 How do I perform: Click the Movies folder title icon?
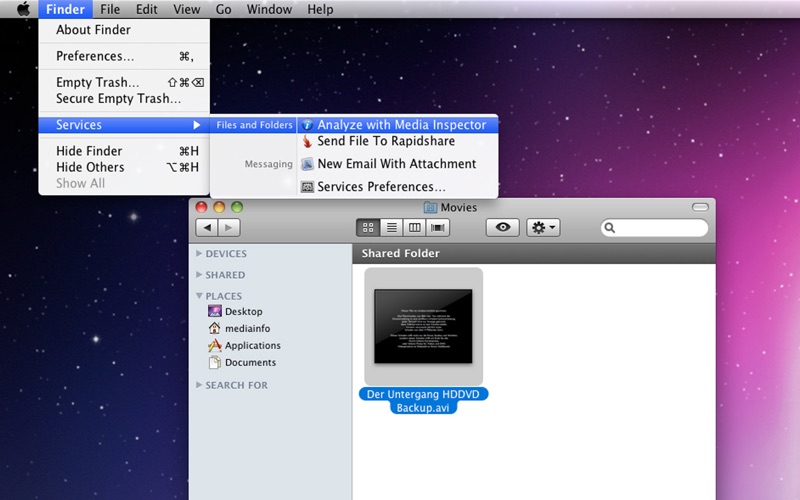(x=431, y=207)
